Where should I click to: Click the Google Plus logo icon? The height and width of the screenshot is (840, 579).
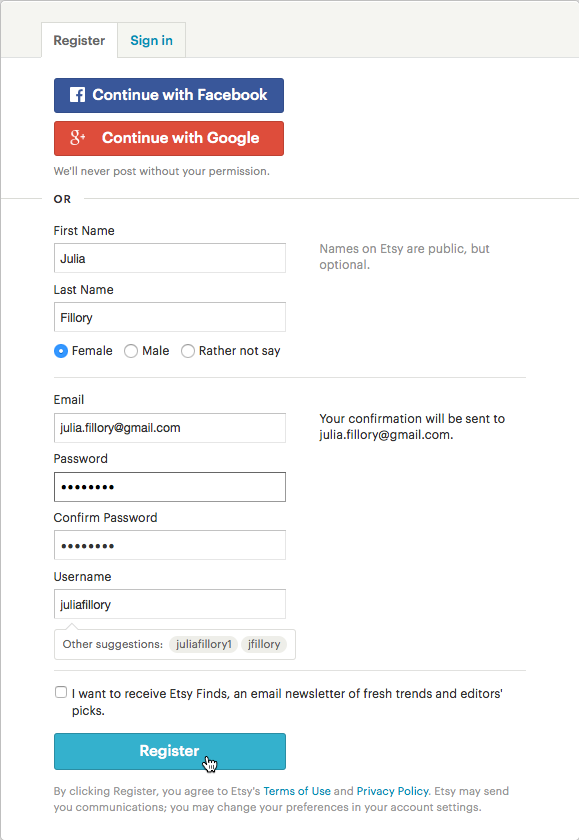pyautogui.click(x=78, y=138)
